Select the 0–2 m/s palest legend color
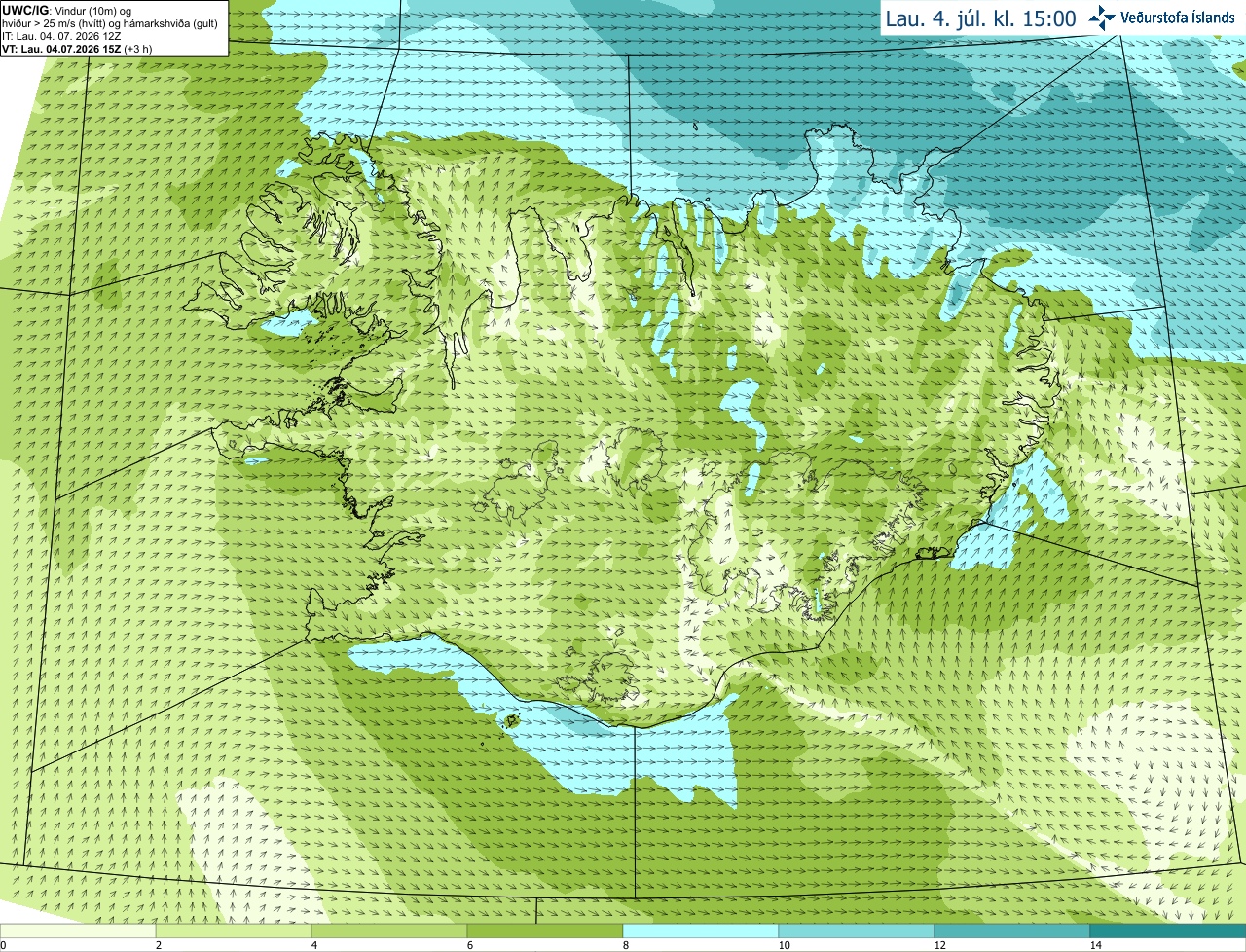This screenshot has height=952, width=1246. [78, 931]
